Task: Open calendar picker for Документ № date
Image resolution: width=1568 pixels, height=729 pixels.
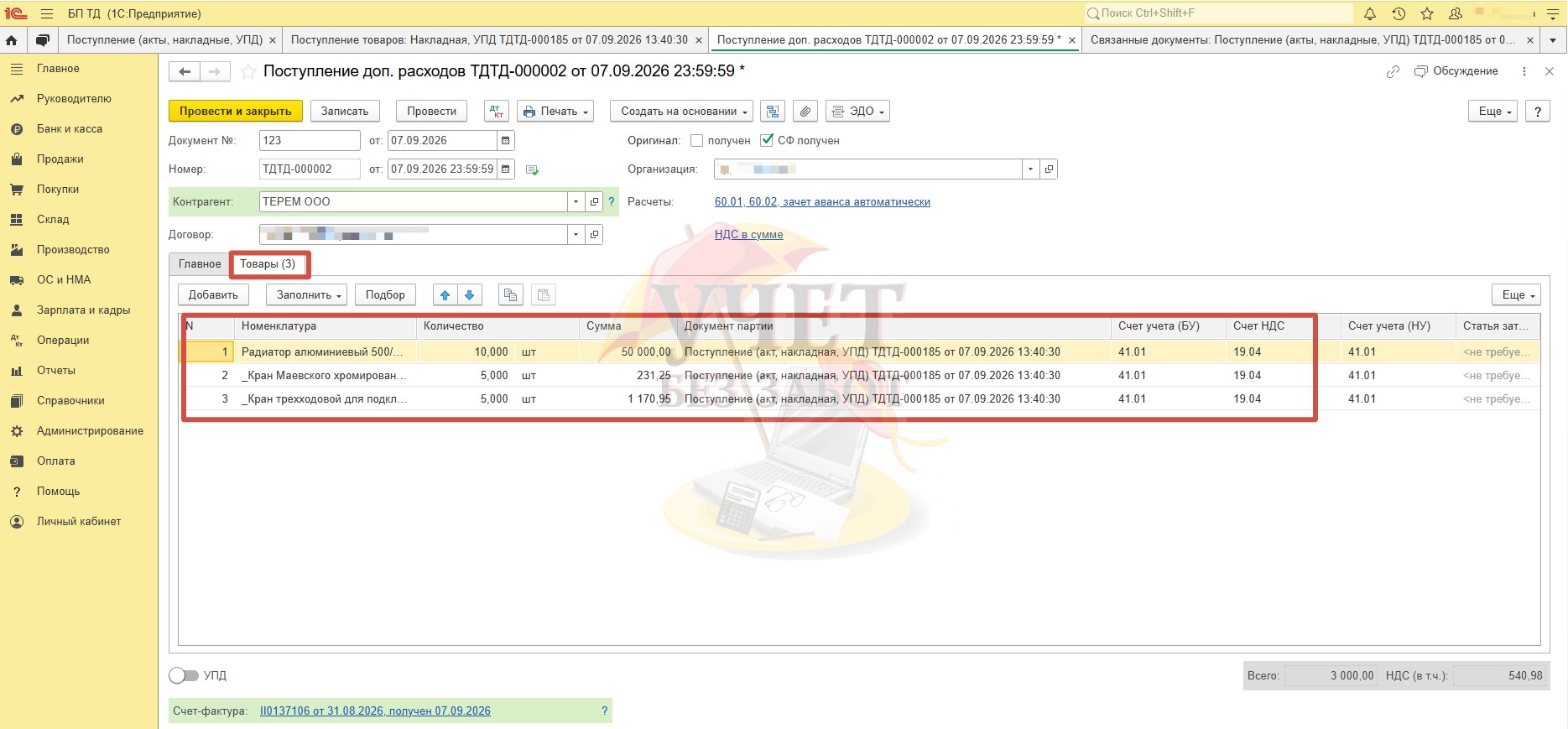Action: tap(506, 141)
